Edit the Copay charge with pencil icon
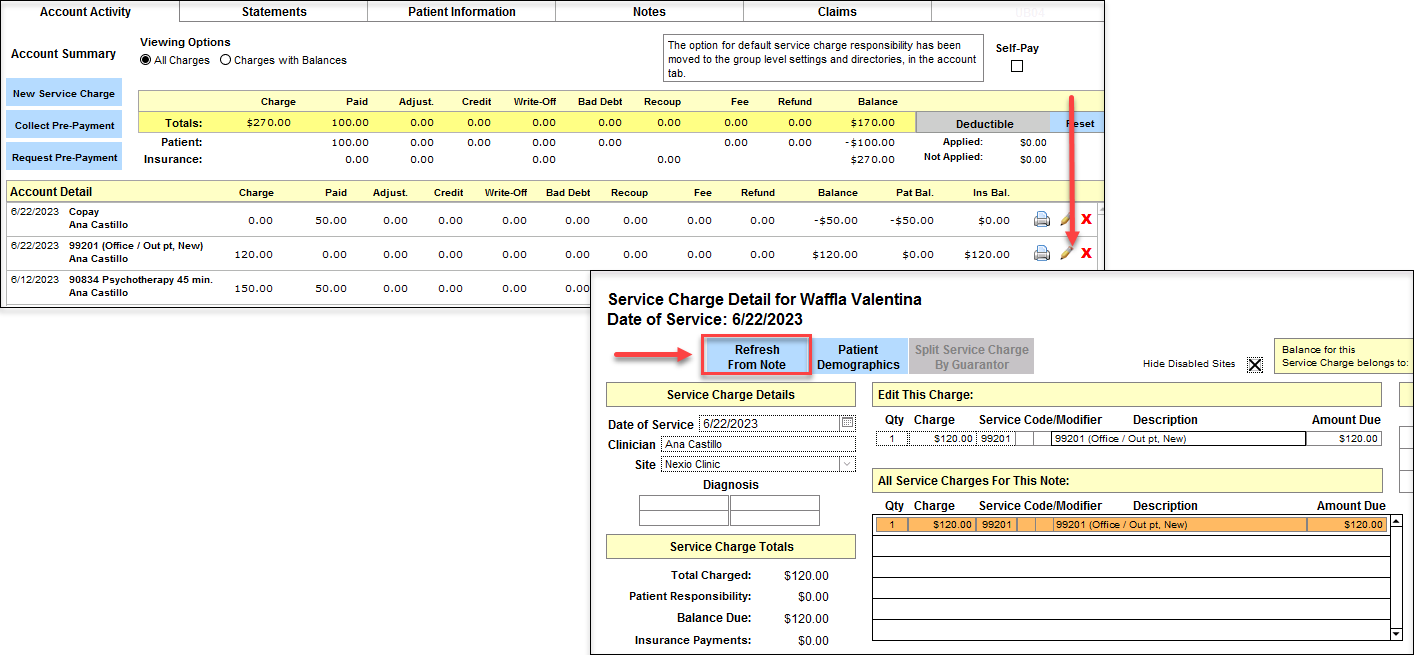Viewport: 1414px width, 655px height. pyautogui.click(x=1066, y=220)
